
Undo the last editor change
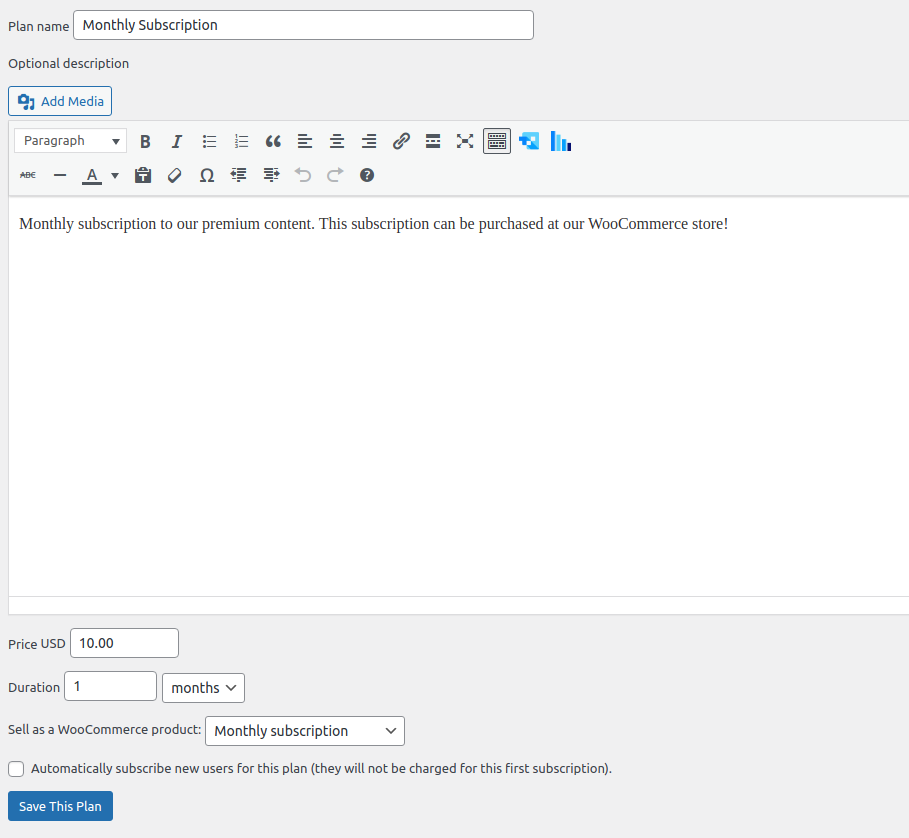click(303, 175)
